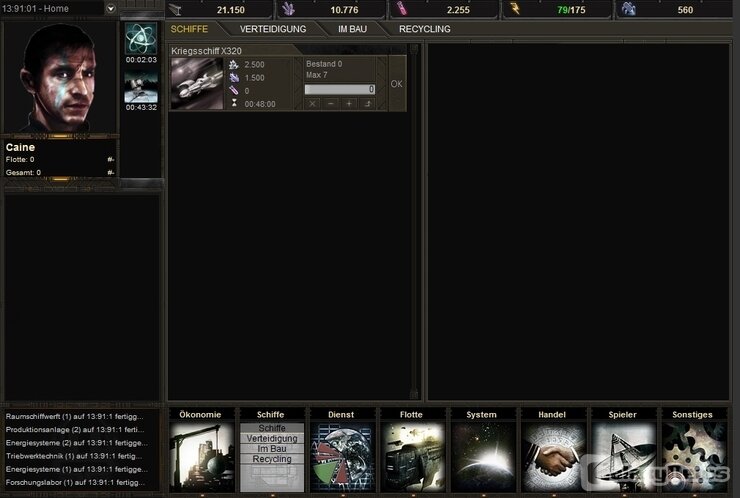Open the Flotte menu image
Viewport: 740px width, 498px height.
(412, 457)
